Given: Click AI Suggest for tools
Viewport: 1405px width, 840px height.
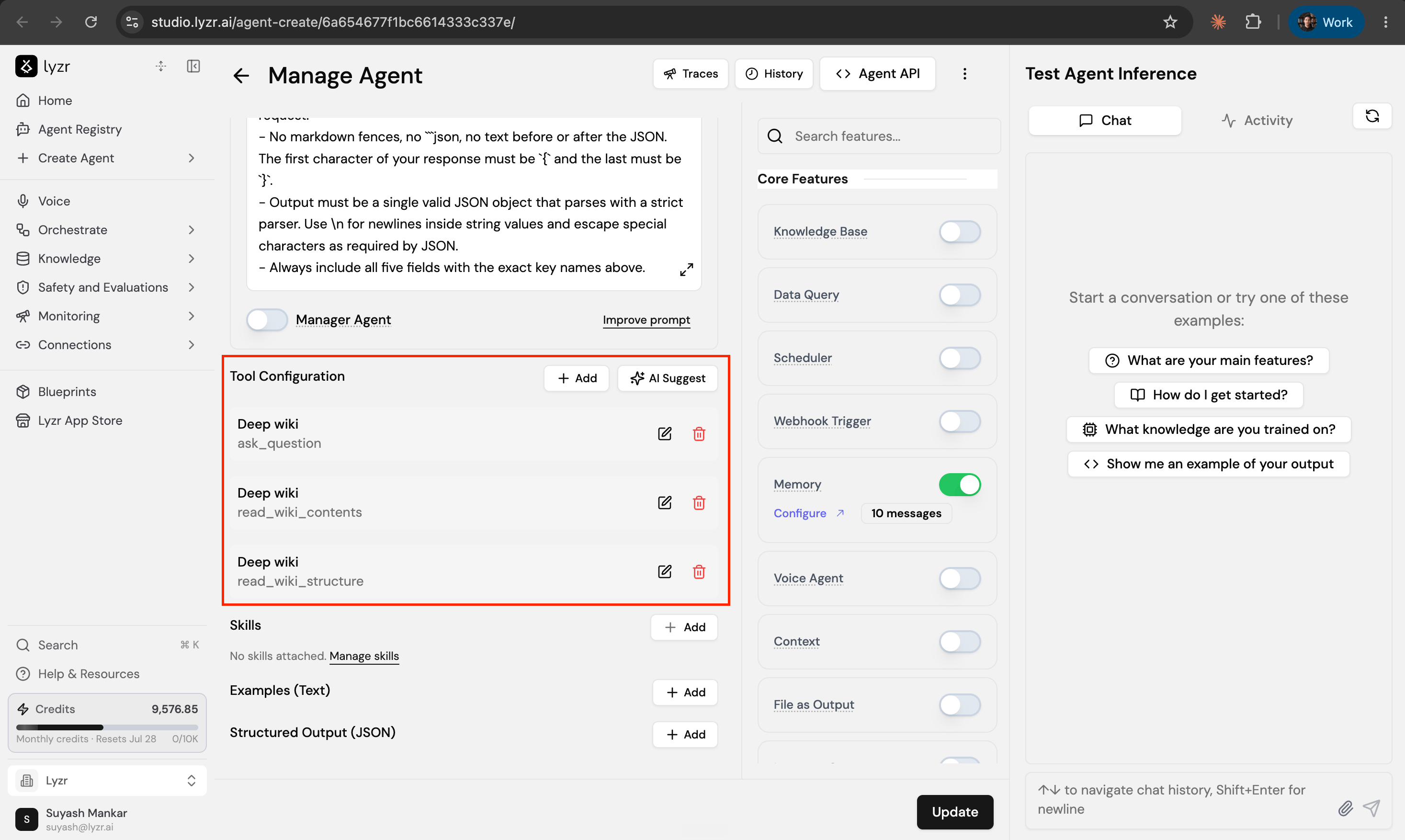Looking at the screenshot, I should (668, 378).
